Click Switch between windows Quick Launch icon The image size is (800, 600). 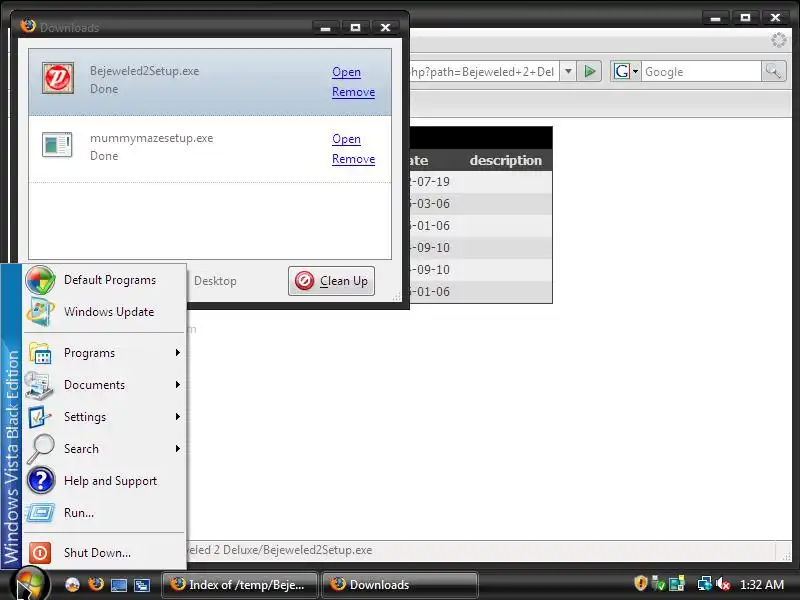(x=142, y=585)
